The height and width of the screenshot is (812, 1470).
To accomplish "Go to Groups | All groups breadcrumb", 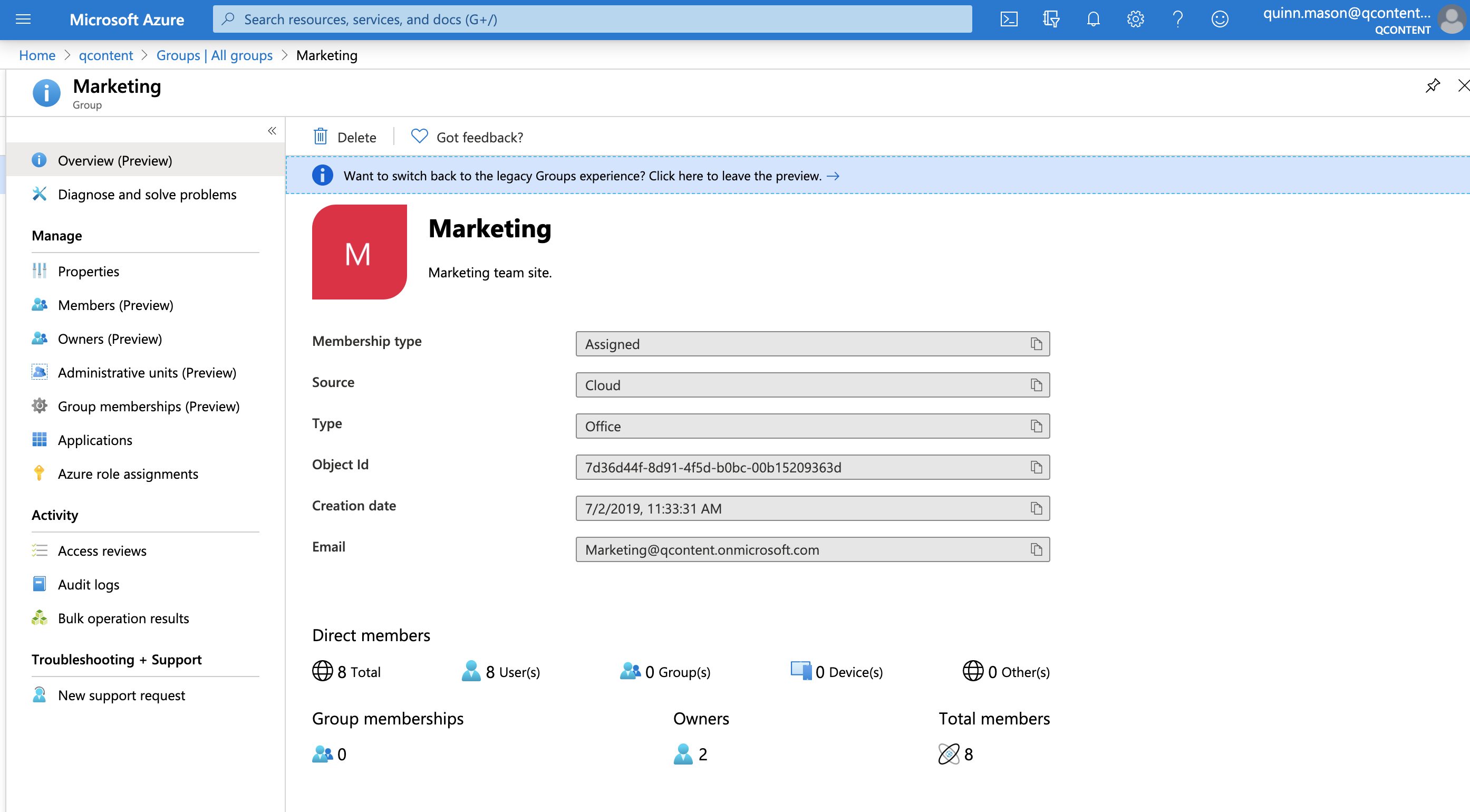I will tap(215, 55).
